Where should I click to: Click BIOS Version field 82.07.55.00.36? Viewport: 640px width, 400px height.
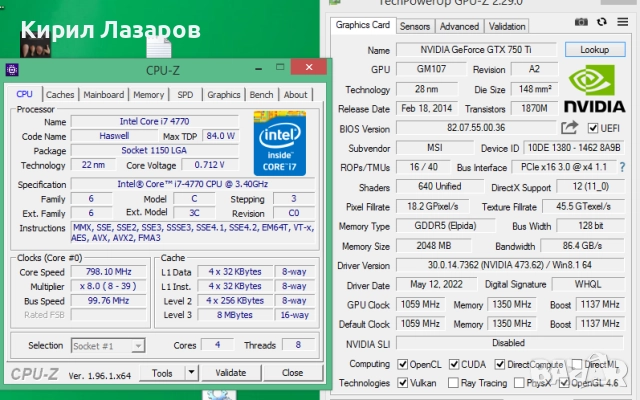point(476,128)
